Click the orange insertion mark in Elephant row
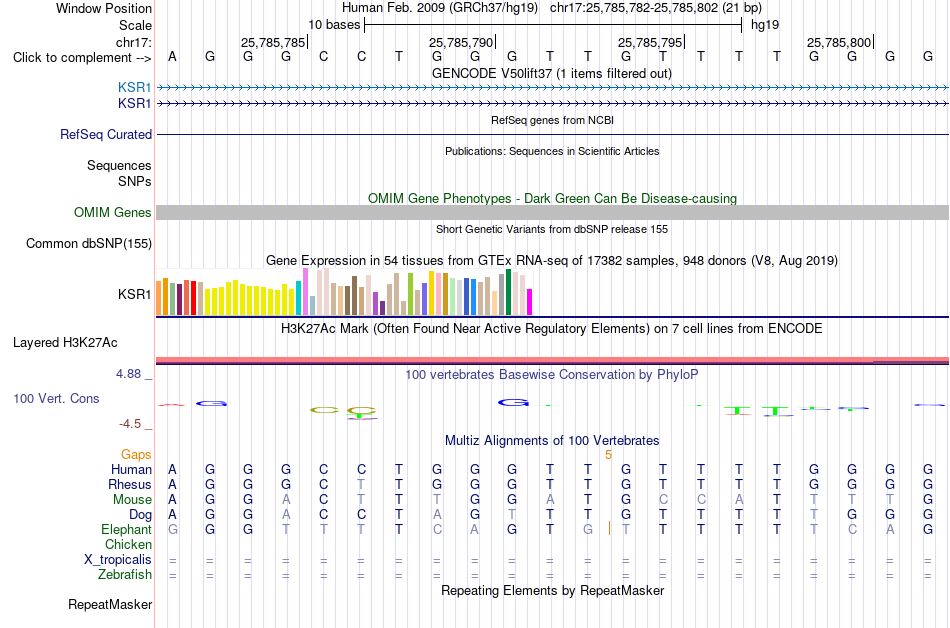Screen dimensions: 950x628 [609, 528]
